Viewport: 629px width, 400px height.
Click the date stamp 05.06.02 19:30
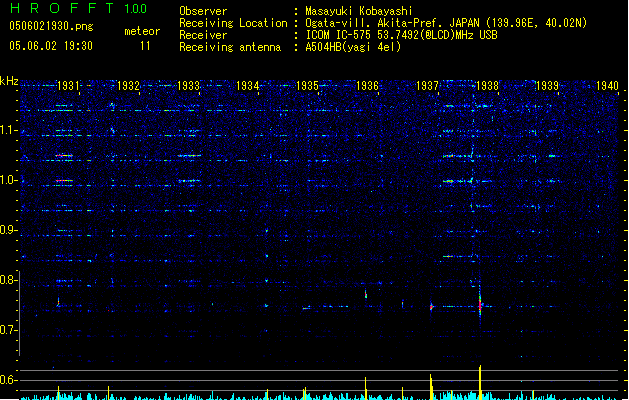pyautogui.click(x=51, y=46)
